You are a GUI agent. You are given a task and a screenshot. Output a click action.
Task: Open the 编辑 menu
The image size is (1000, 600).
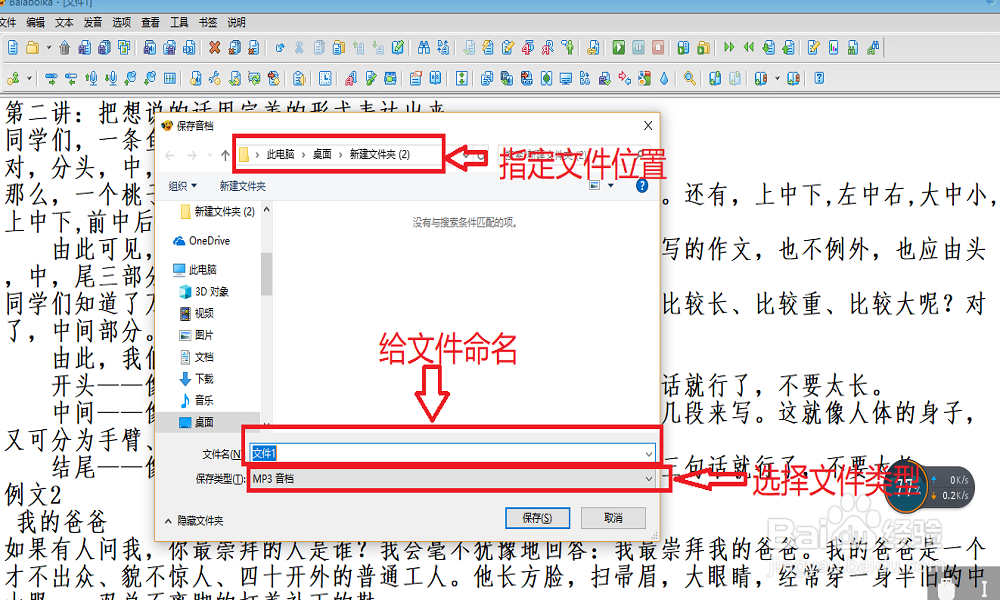pyautogui.click(x=36, y=22)
